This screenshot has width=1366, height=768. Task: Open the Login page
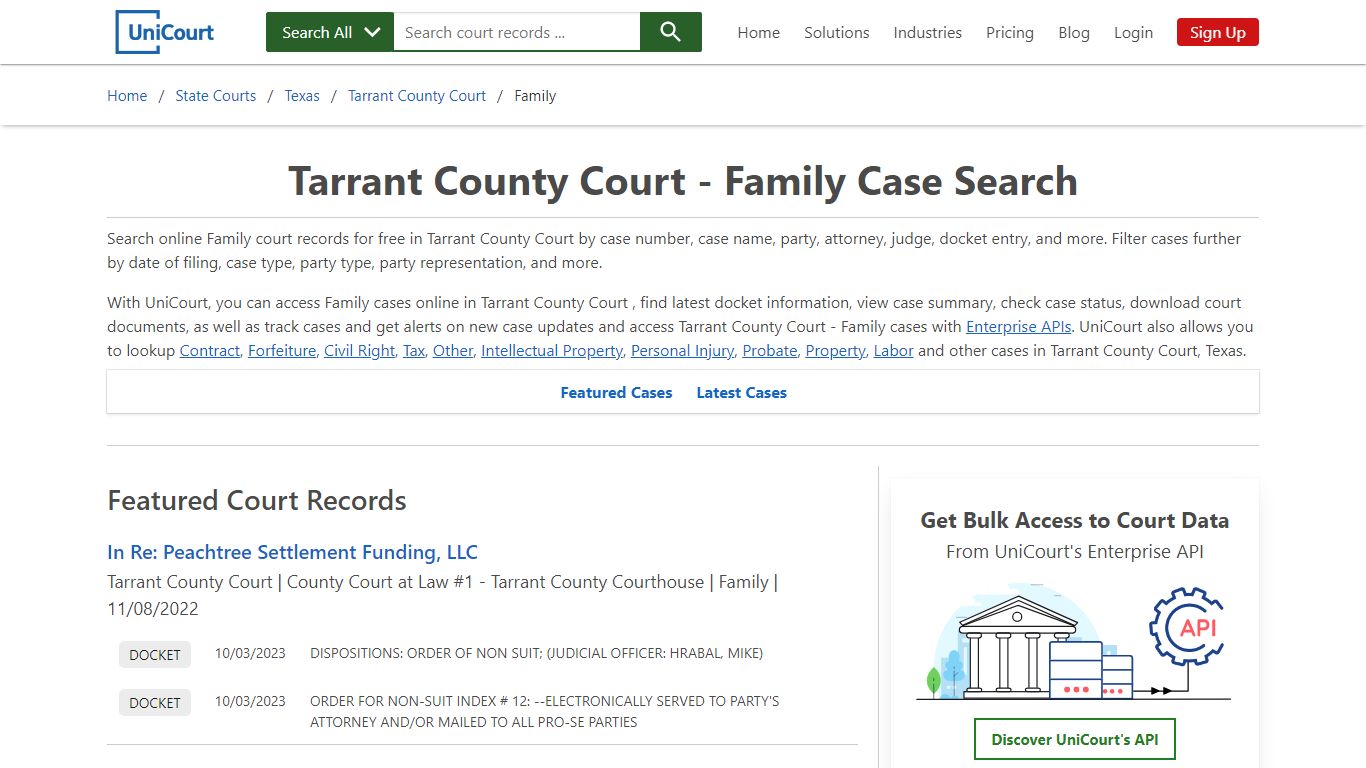(x=1133, y=32)
